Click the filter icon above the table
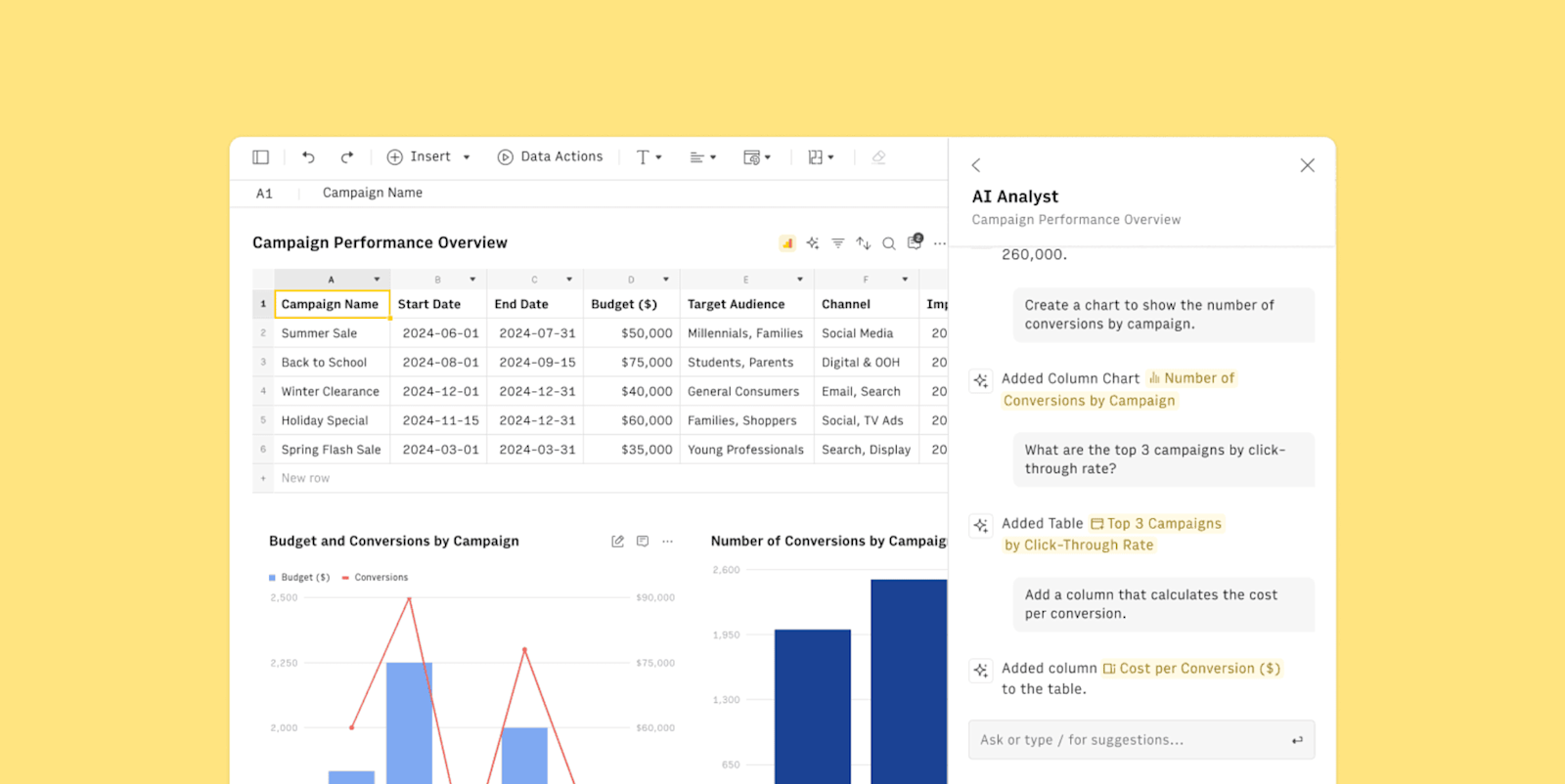 tap(838, 243)
